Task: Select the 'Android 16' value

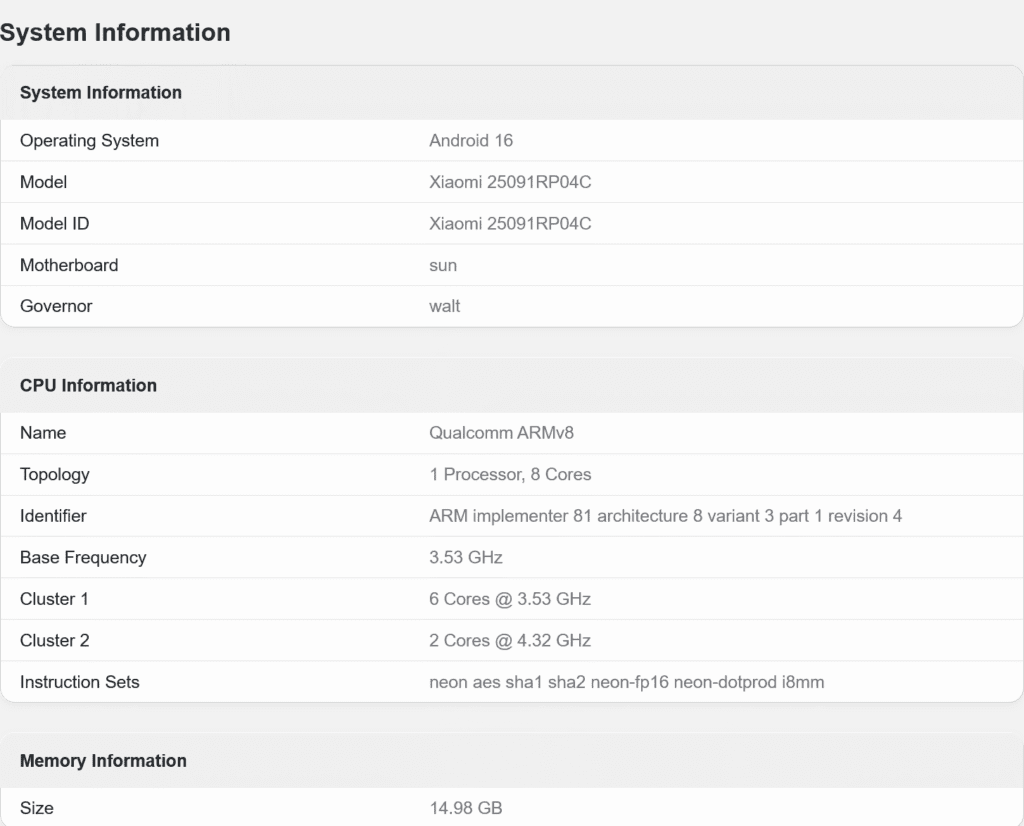Action: [x=471, y=140]
